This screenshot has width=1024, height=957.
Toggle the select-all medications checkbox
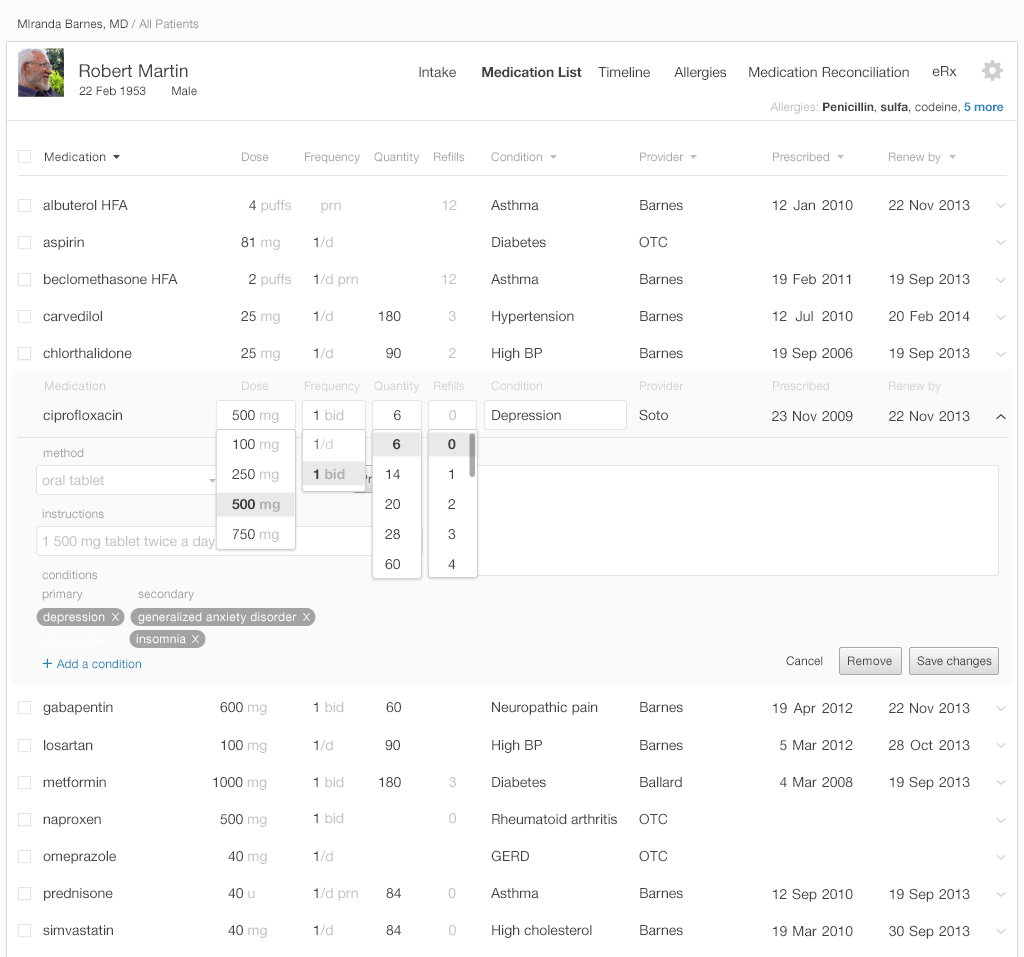(25, 157)
